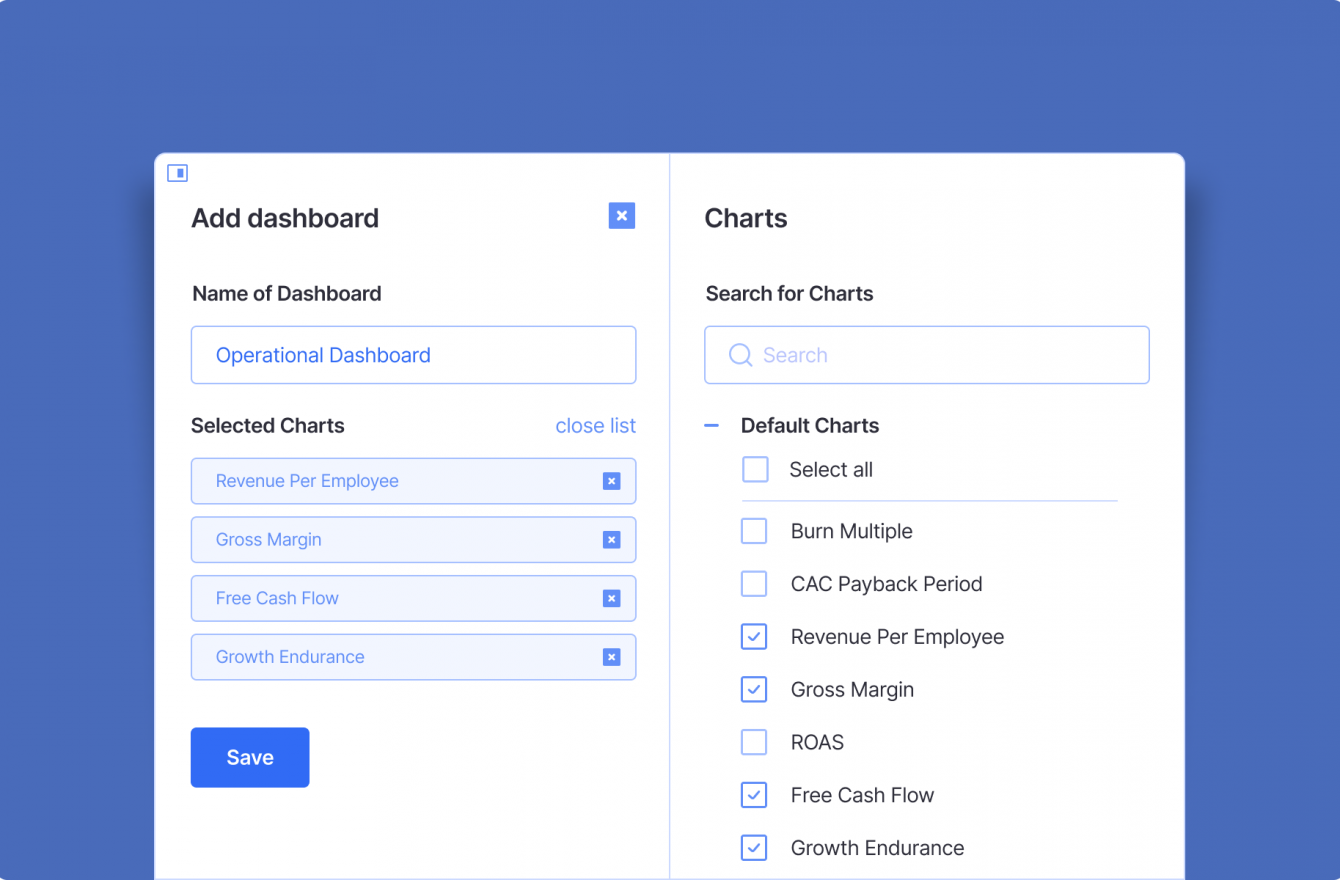Save the Operational Dashboard
The width and height of the screenshot is (1340, 880).
pos(249,757)
